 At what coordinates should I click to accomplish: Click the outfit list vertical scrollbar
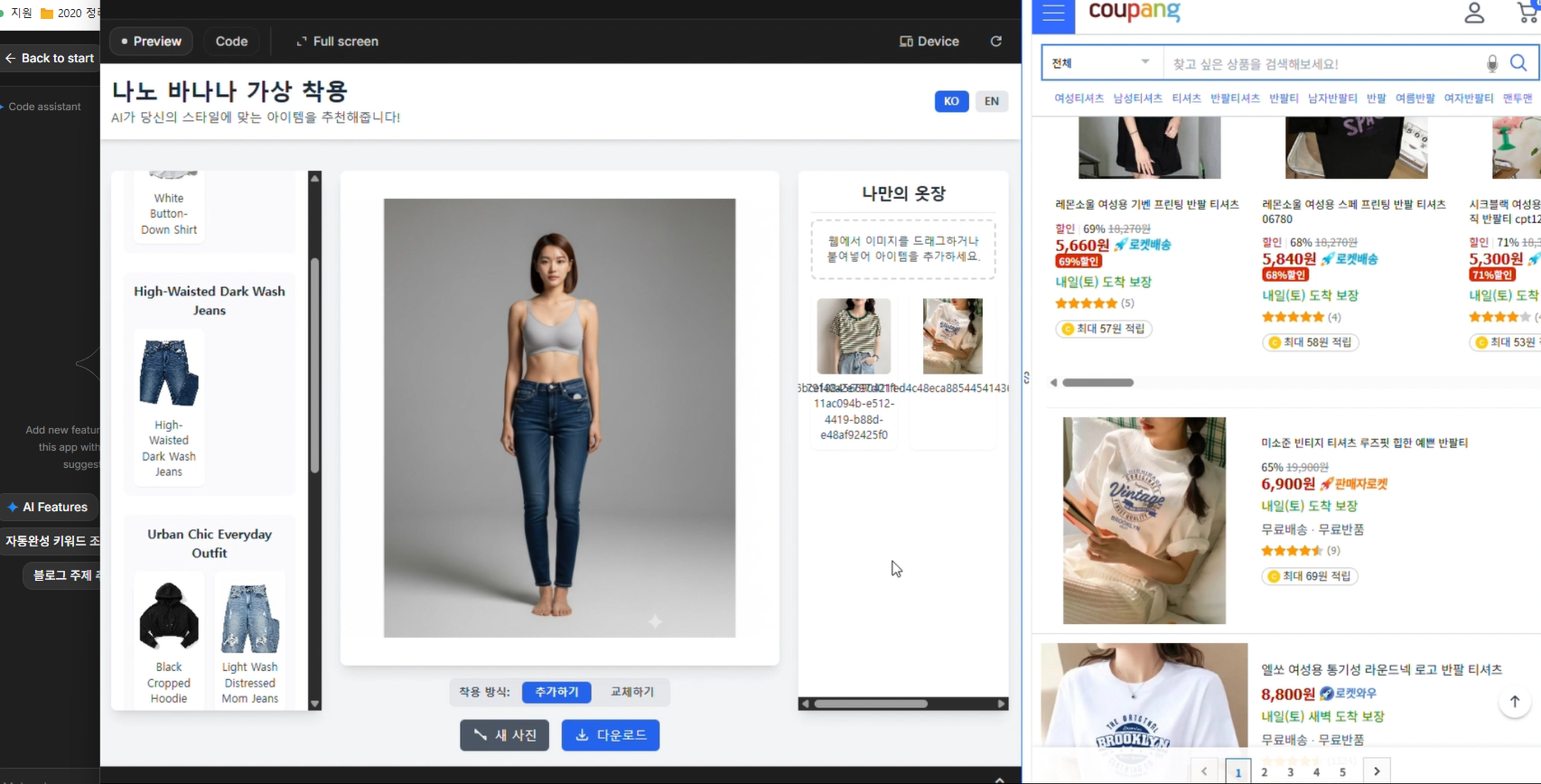click(x=314, y=366)
